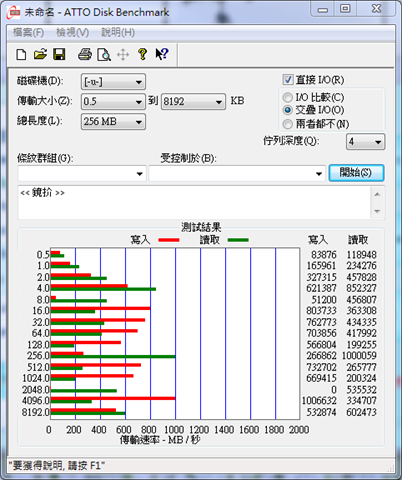Screen dimensions: 402x480
Task: Click the 256.0 row label
Action: (38, 356)
